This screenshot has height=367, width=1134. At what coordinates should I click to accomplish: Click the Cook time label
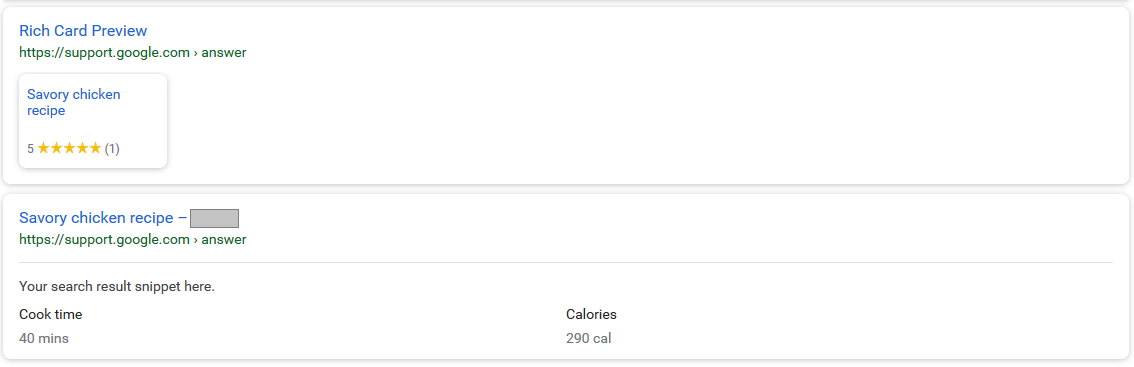click(51, 315)
